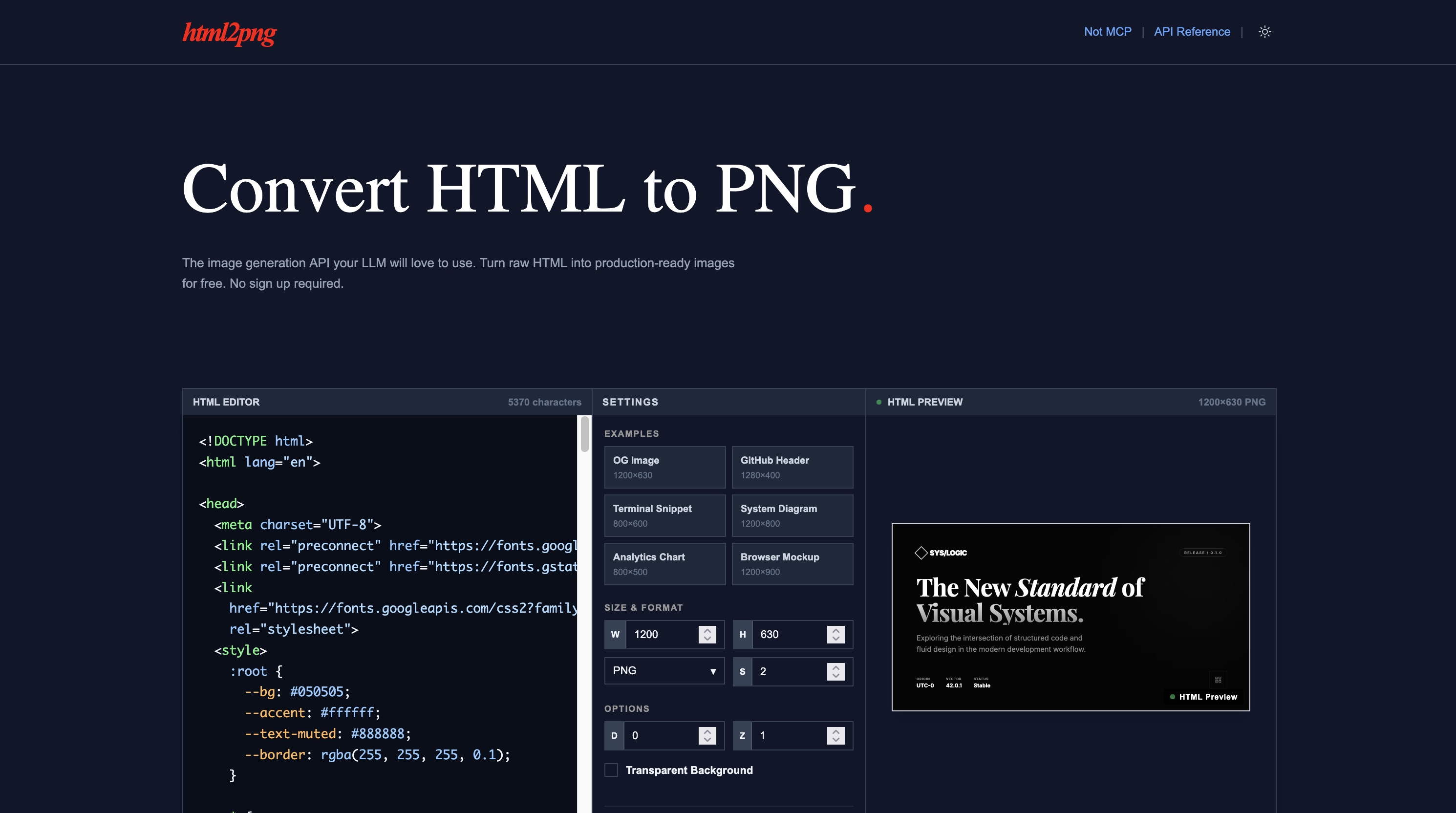Click the '--bg: #050505;' code line
Screen dimensions: 1456x813
pyautogui.click(x=297, y=691)
